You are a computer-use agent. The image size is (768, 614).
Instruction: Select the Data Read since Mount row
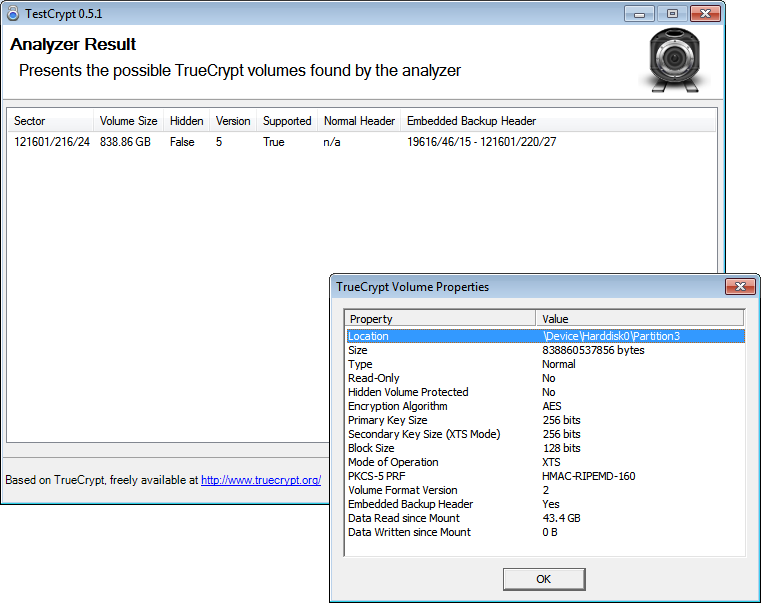[x=545, y=518]
